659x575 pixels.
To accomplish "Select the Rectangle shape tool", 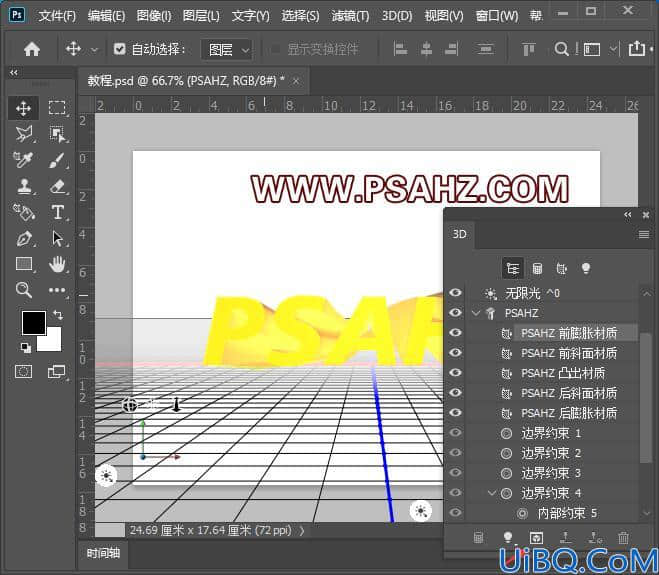I will click(24, 264).
